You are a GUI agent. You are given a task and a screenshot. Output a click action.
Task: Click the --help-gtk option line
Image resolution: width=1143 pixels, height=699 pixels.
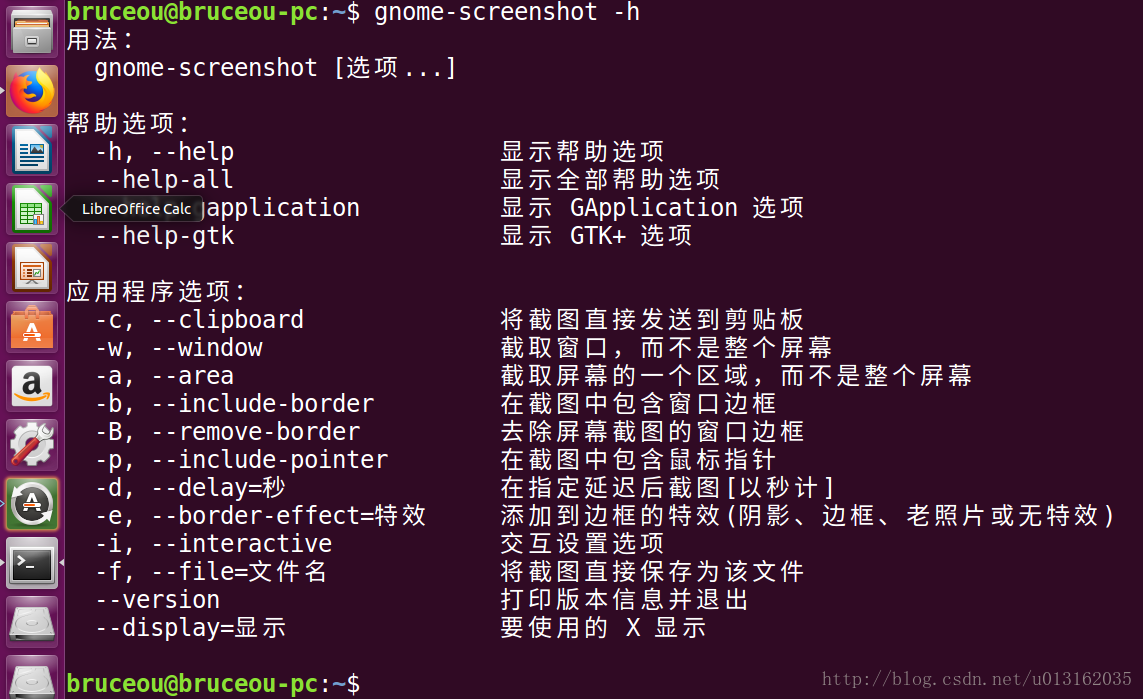165,236
